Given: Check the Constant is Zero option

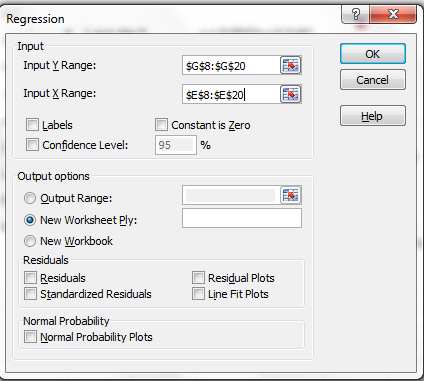Looking at the screenshot, I should [161, 125].
